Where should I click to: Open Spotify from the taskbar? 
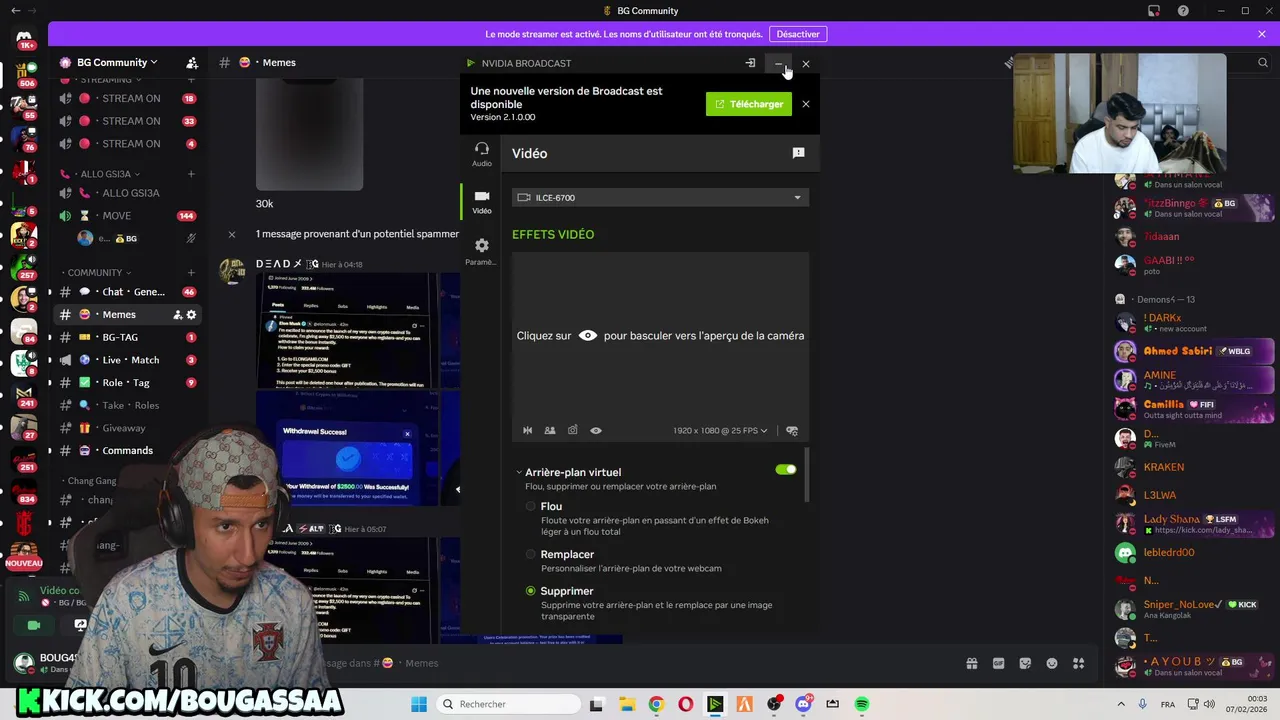pyautogui.click(x=862, y=704)
